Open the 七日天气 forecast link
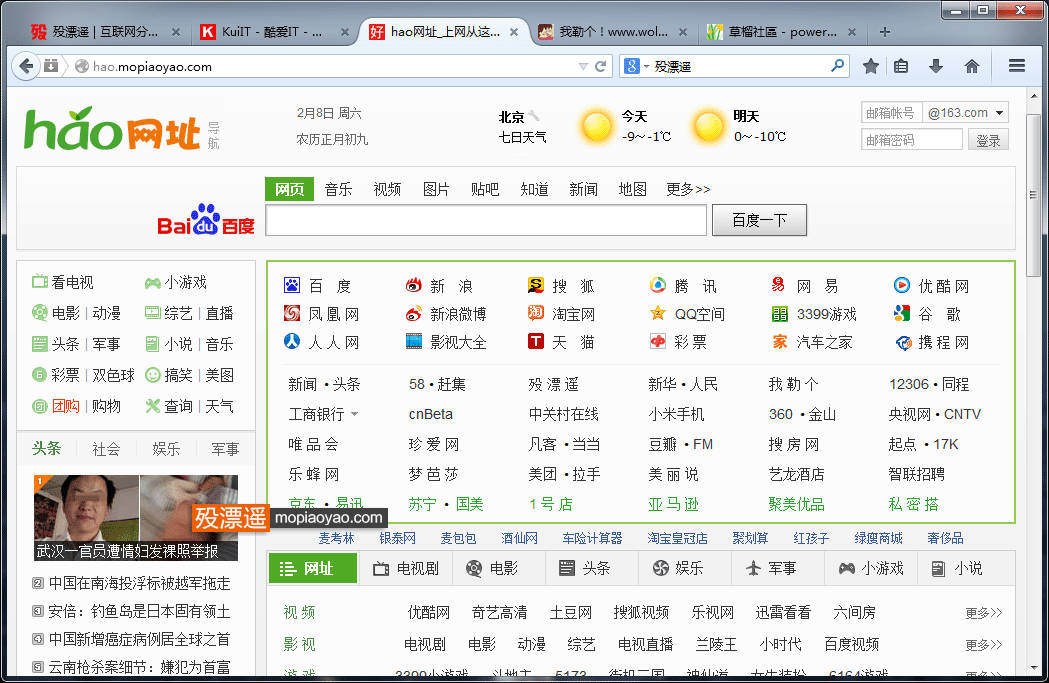This screenshot has height=683, width=1049. (522, 137)
